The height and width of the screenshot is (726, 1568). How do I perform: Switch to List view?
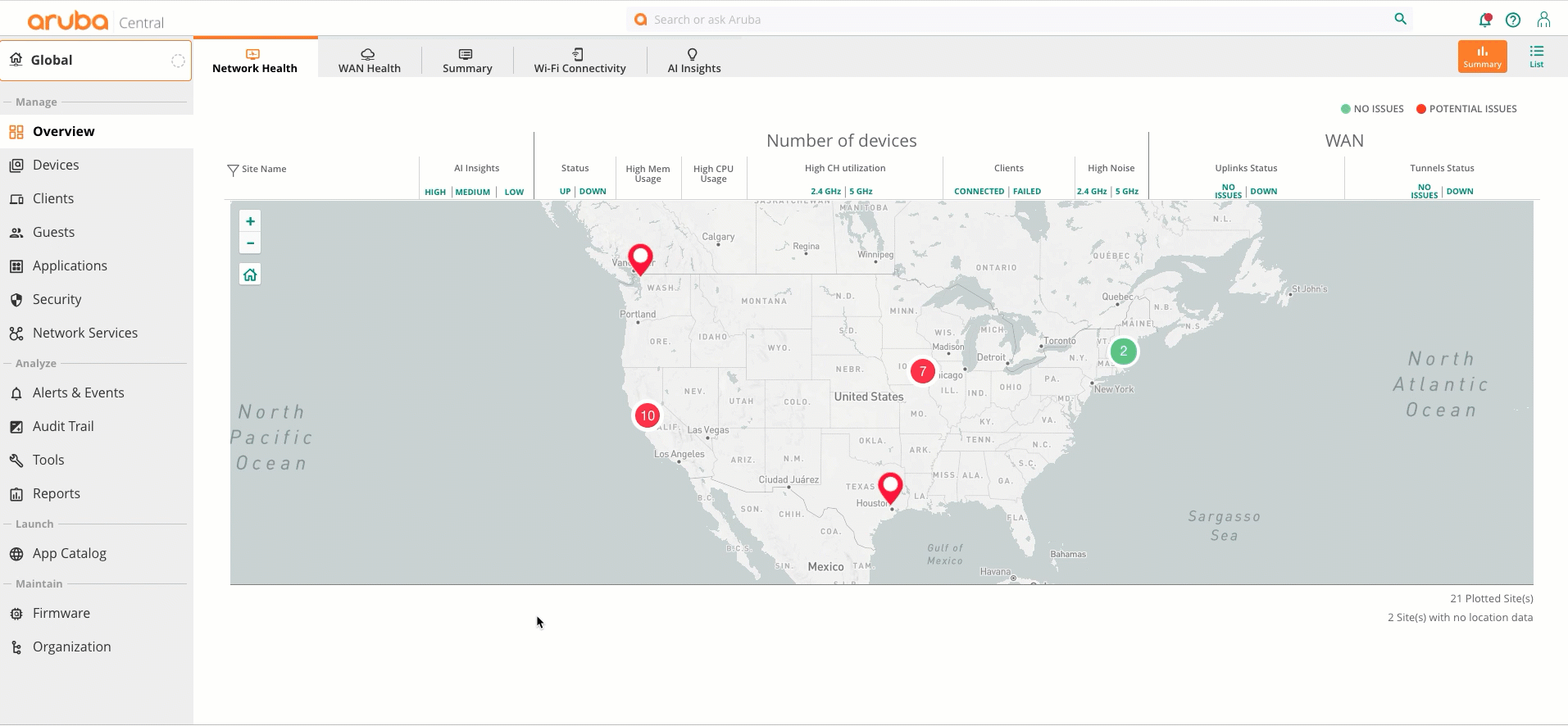point(1536,57)
